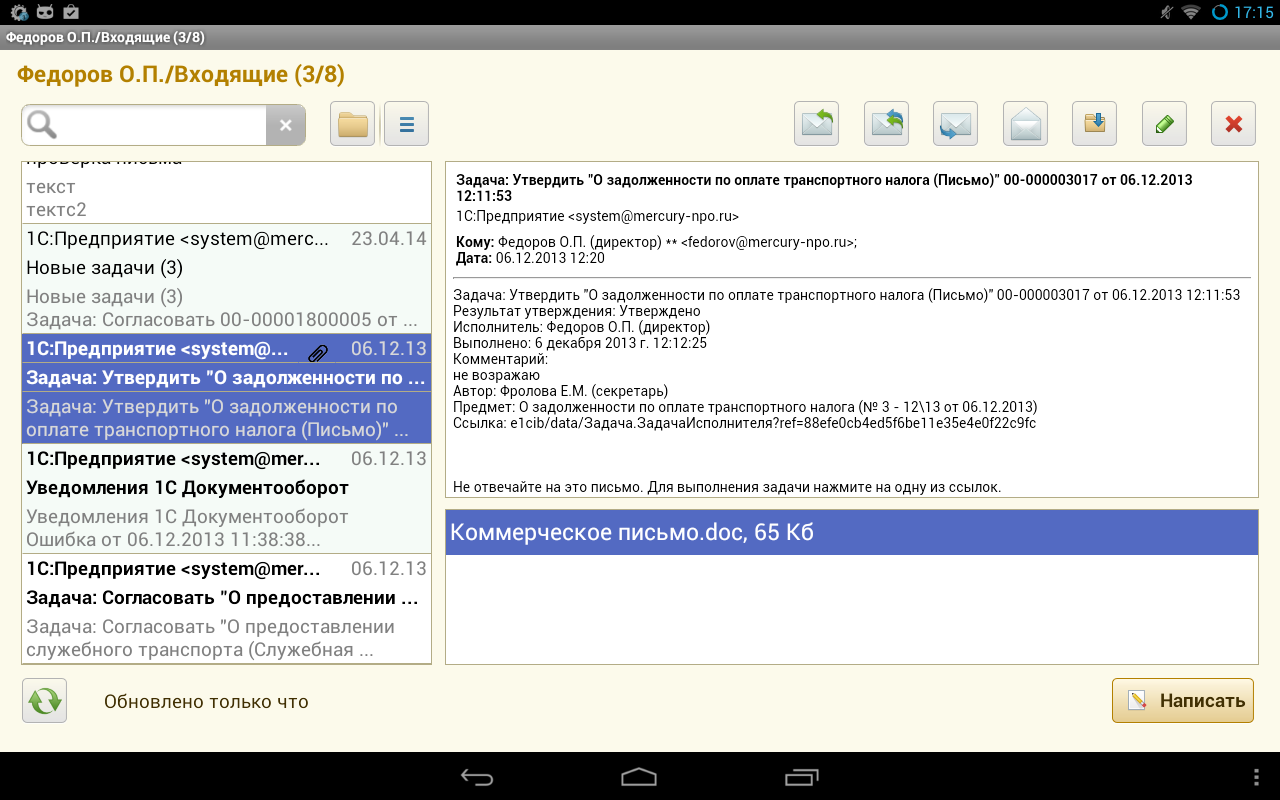This screenshot has height=800, width=1280.
Task: Delete the message with the red X icon
Action: [1234, 125]
